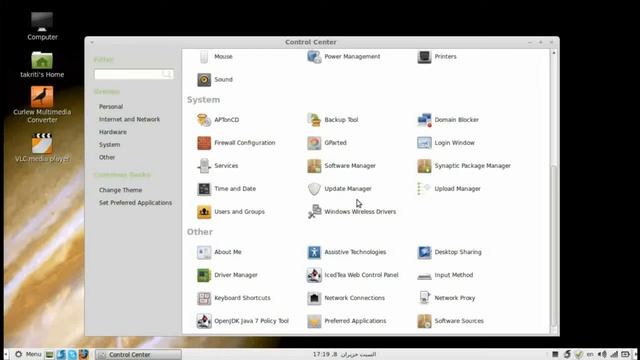The image size is (640, 360).
Task: Open the Upload Manager icon
Action: point(424,189)
